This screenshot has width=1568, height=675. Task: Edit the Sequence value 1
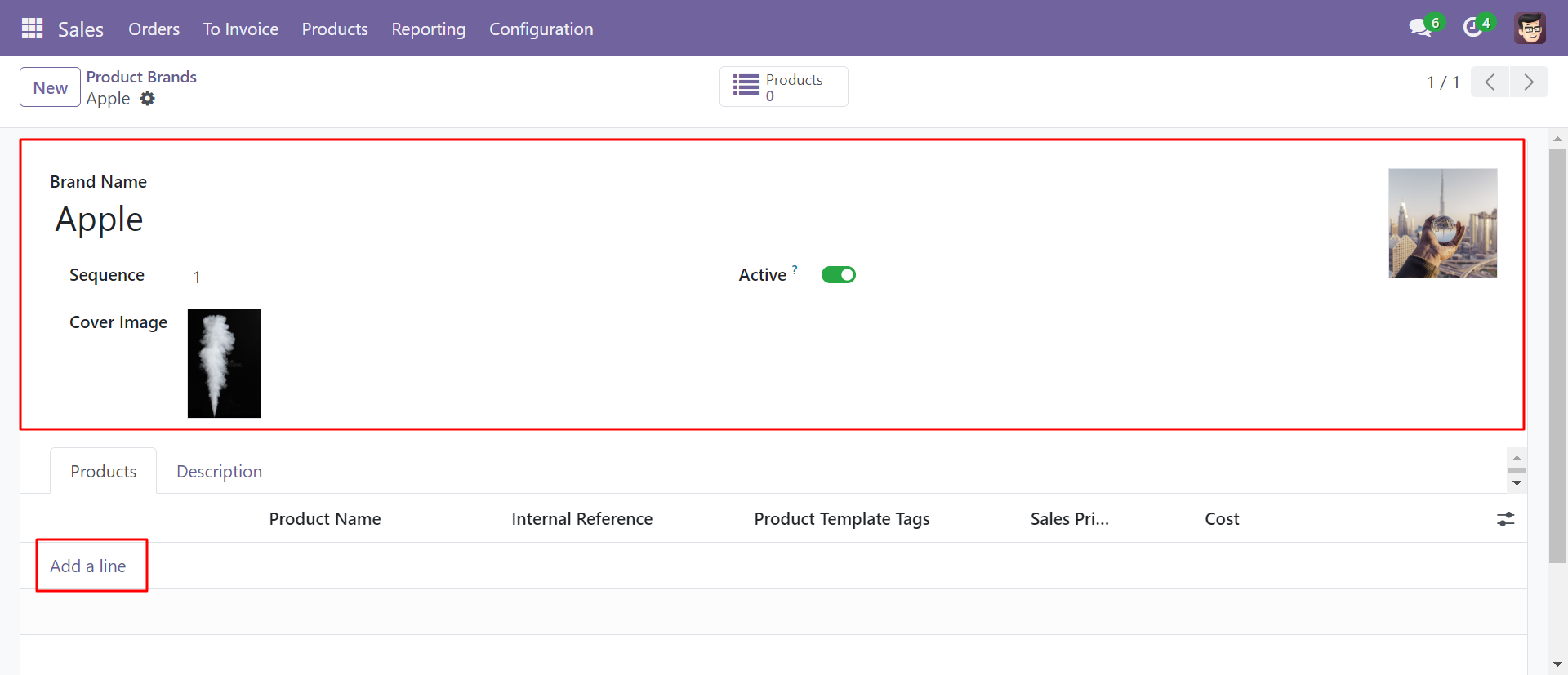(x=197, y=278)
